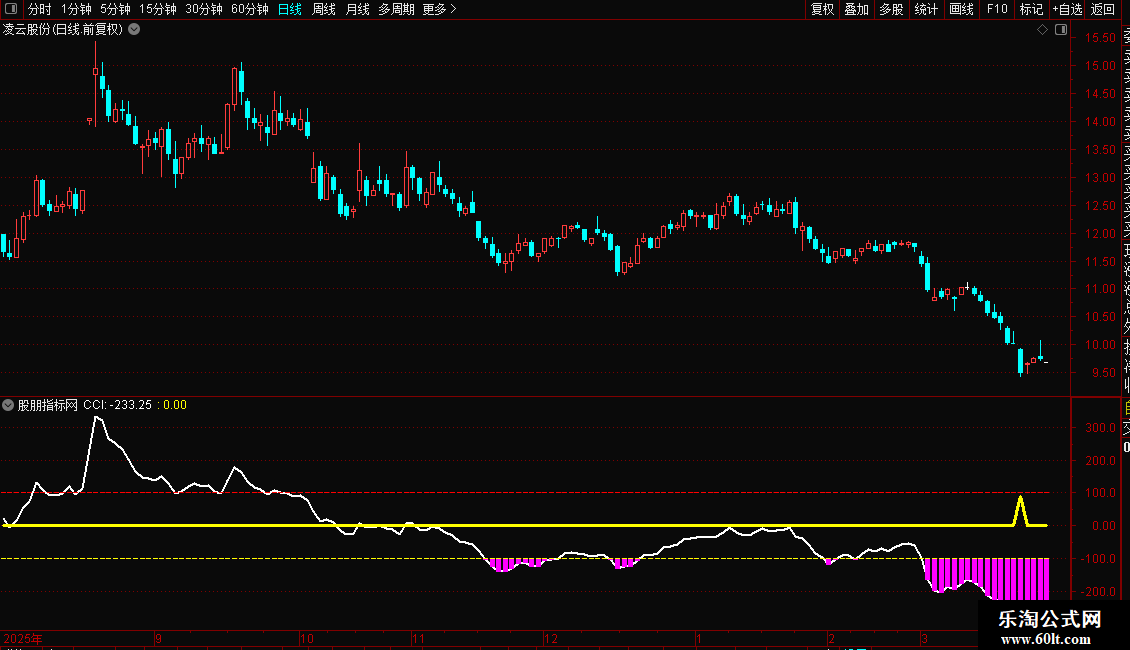Click the 13.00 price axis label
This screenshot has height=650, width=1130.
1100,178
